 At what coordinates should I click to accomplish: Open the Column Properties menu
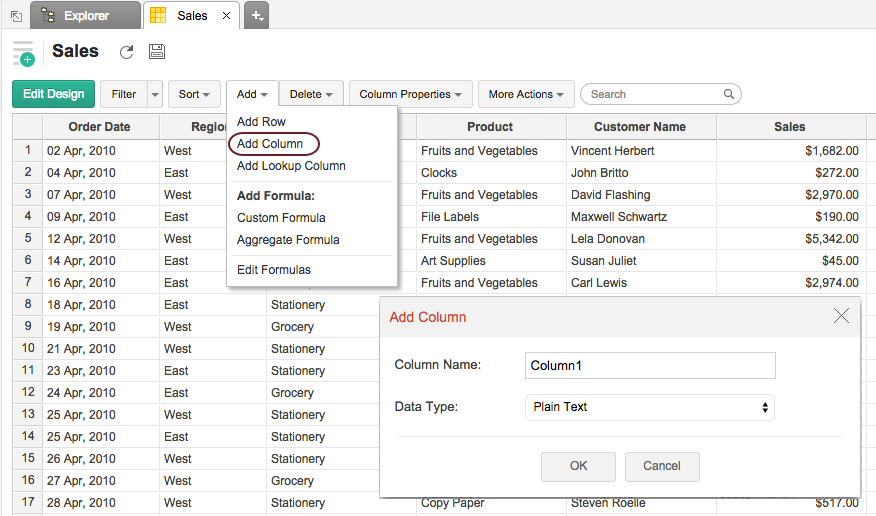410,94
